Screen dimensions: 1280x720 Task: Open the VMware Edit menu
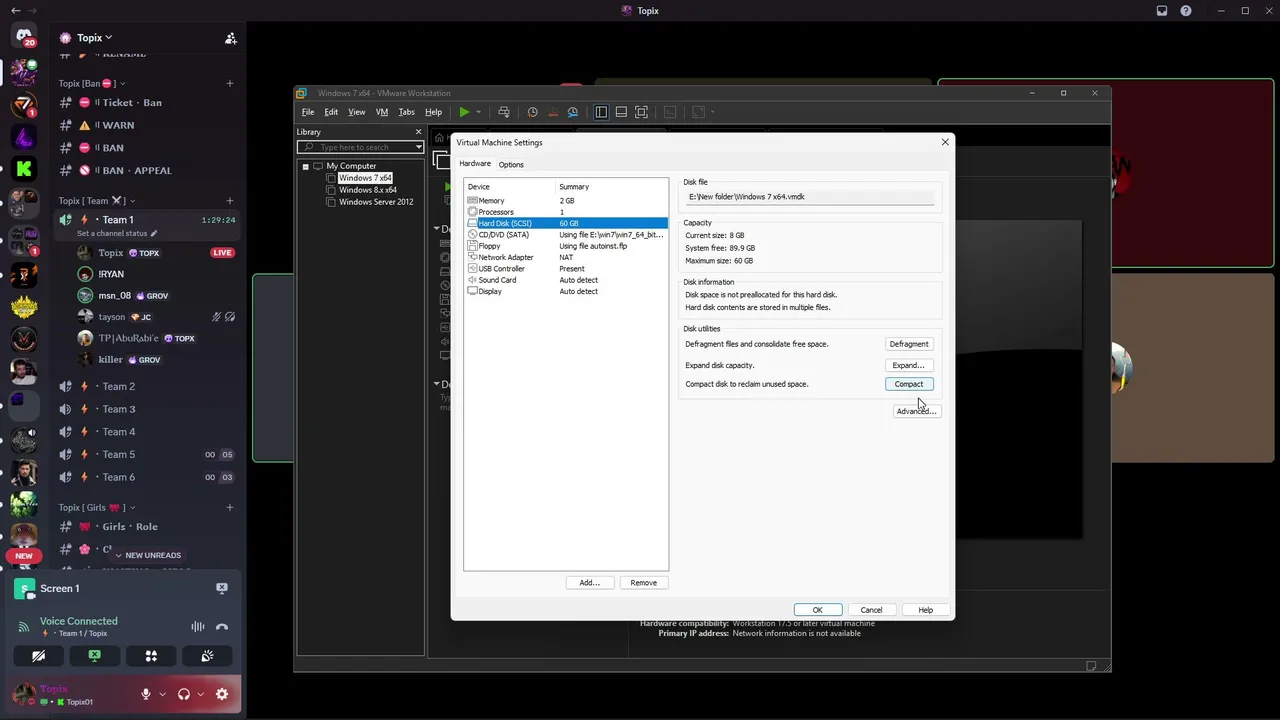[x=331, y=112]
